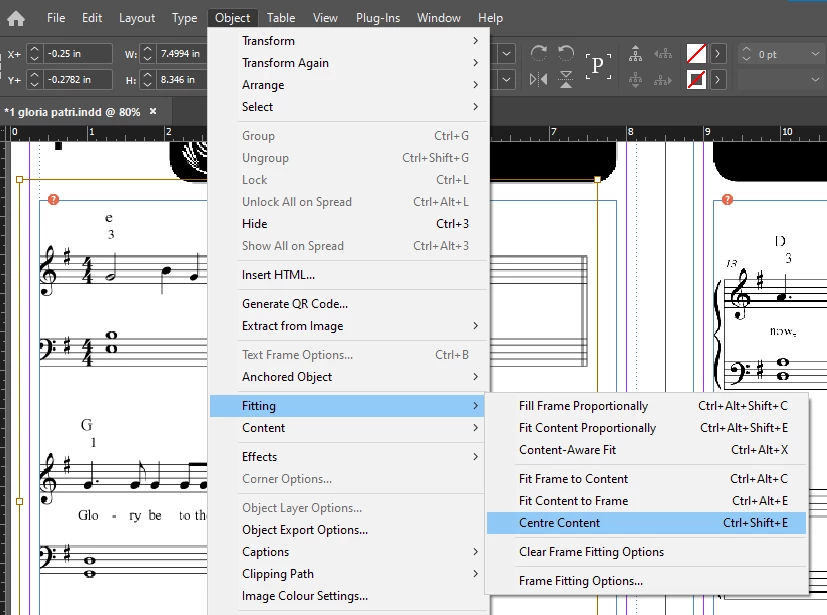Screen dimensions: 827x615
Task: Expand the Select submenu
Action: 348,107
